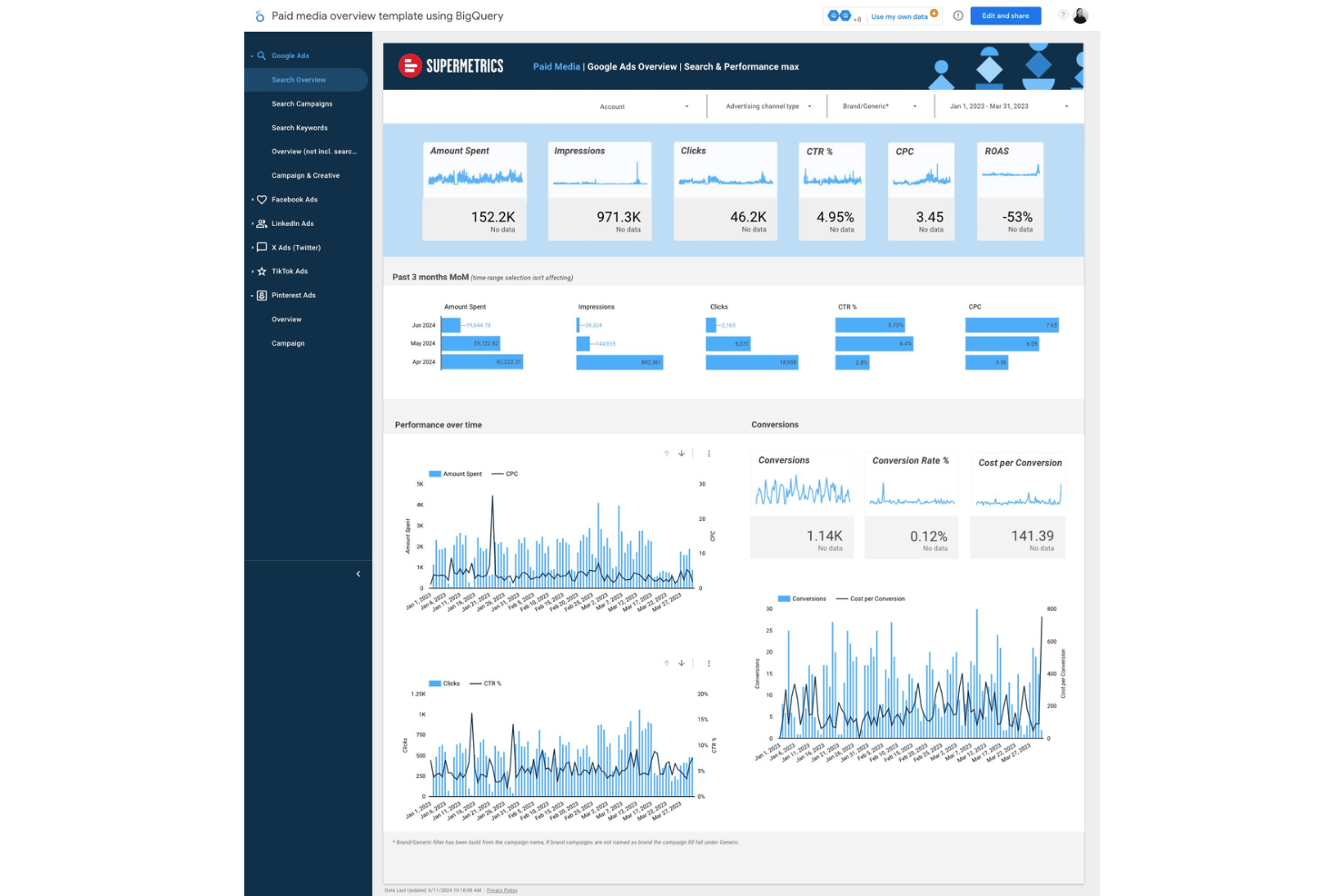The image size is (1344, 896).
Task: Click the Past 3 months MoM heading
Action: coord(430,277)
